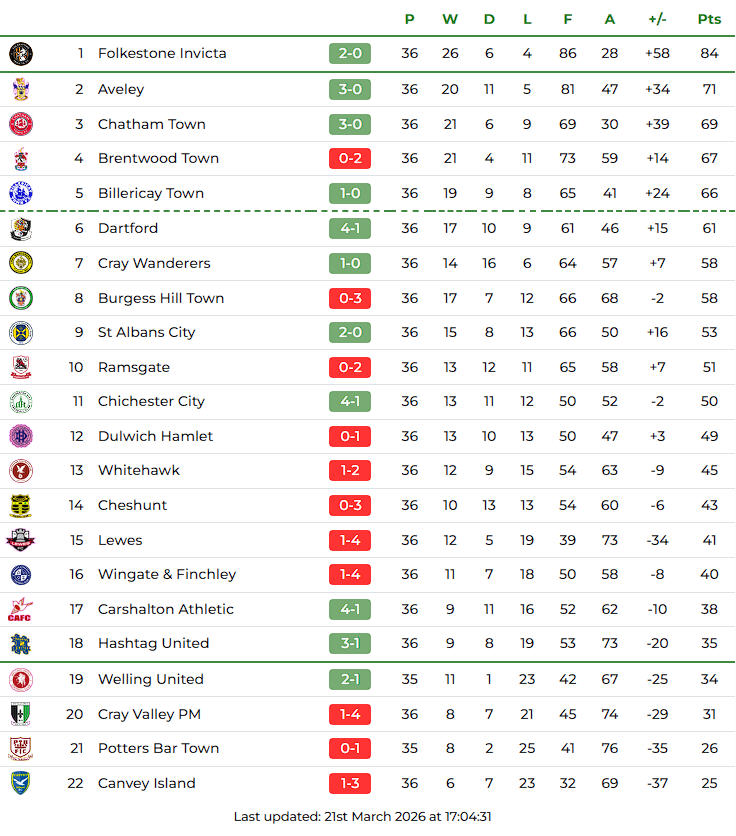Click Welling United's green 2-1 result badge
The image size is (736, 836).
349,679
